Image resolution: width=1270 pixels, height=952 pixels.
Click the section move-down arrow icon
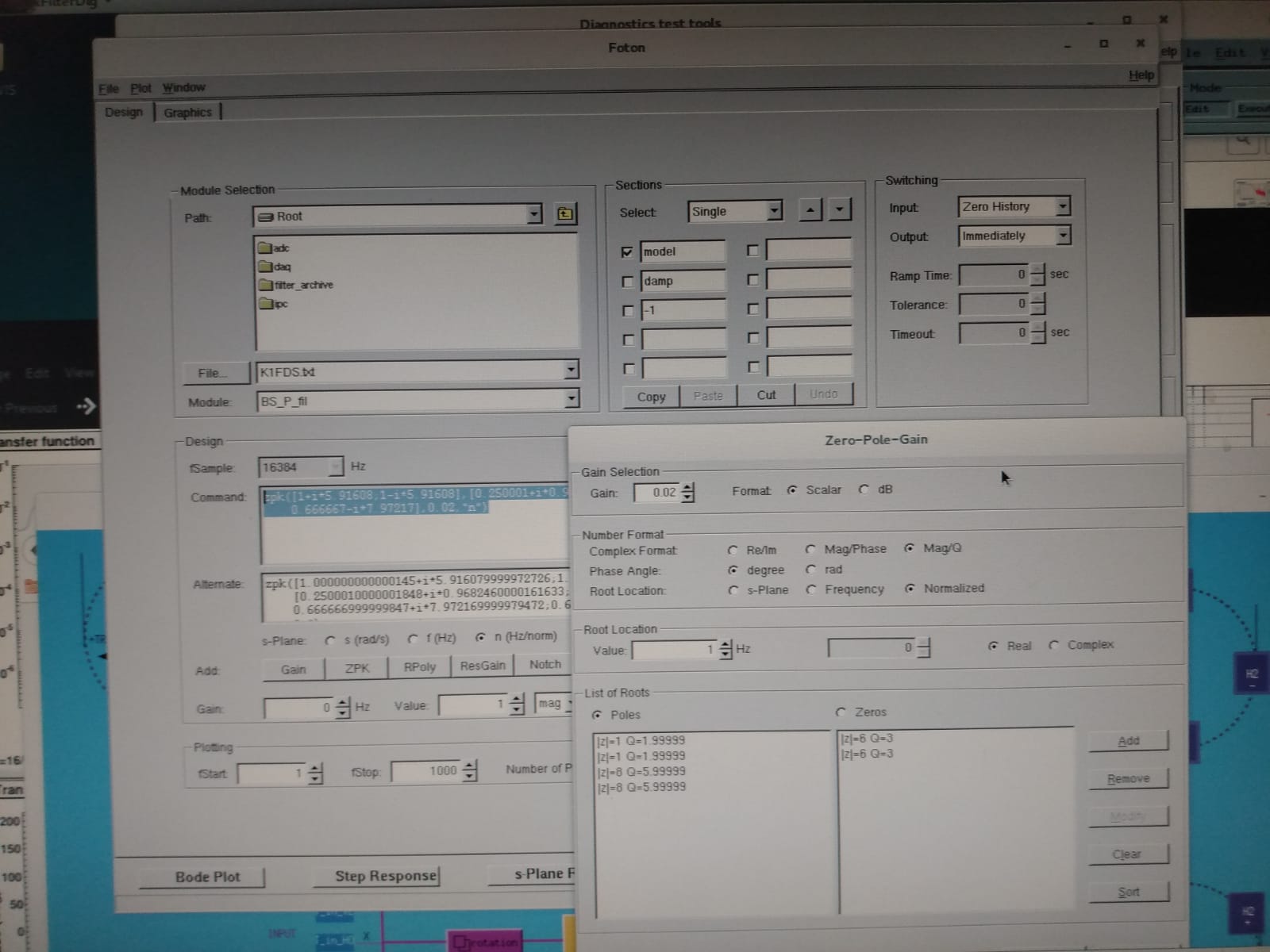coord(840,209)
